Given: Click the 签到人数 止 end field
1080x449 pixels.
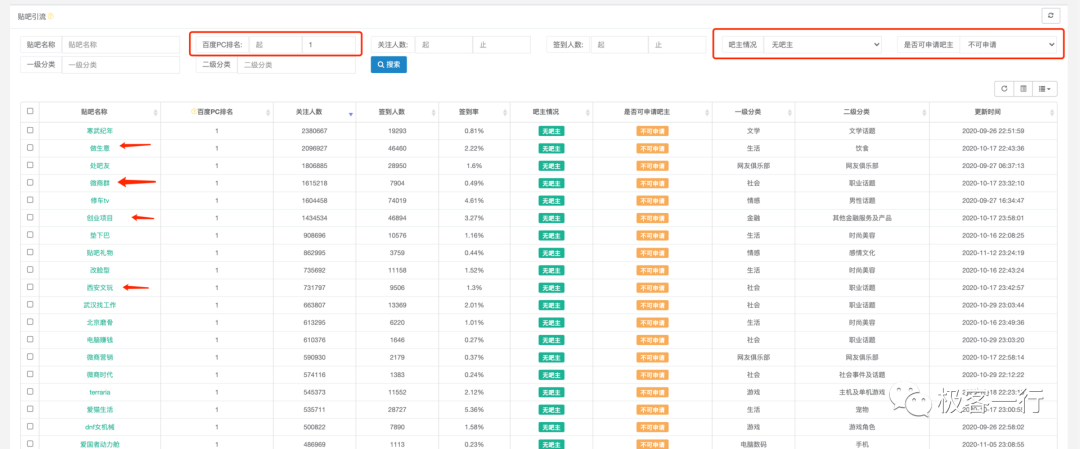Looking at the screenshot, I should coord(678,44).
